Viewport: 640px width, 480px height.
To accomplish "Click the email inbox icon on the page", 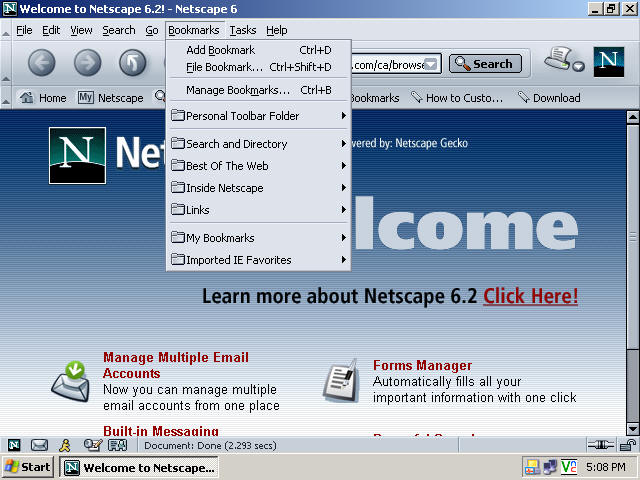I will 71,381.
